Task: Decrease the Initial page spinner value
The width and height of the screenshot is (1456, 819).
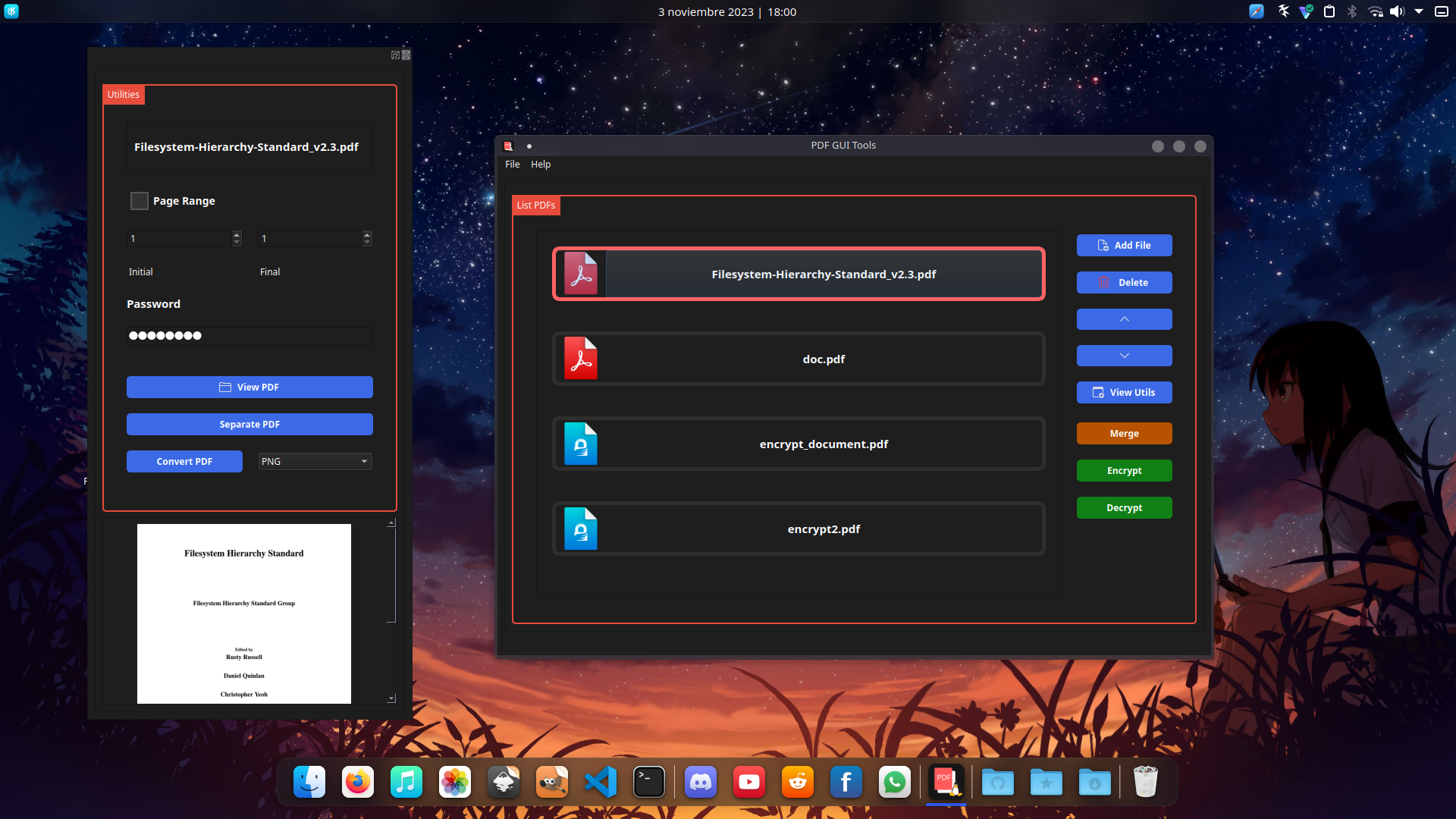Action: click(237, 243)
